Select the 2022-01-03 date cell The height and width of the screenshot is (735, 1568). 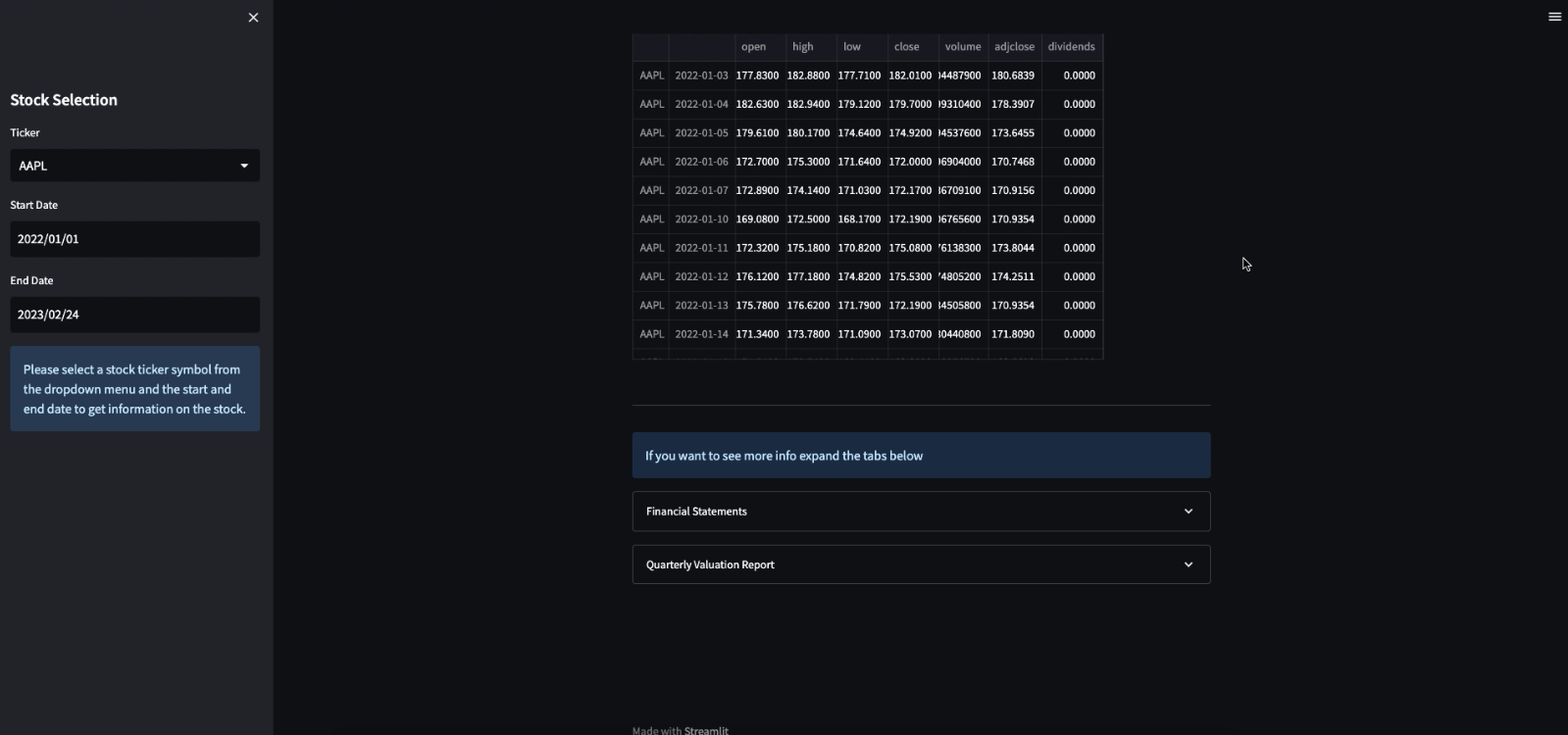pos(701,75)
